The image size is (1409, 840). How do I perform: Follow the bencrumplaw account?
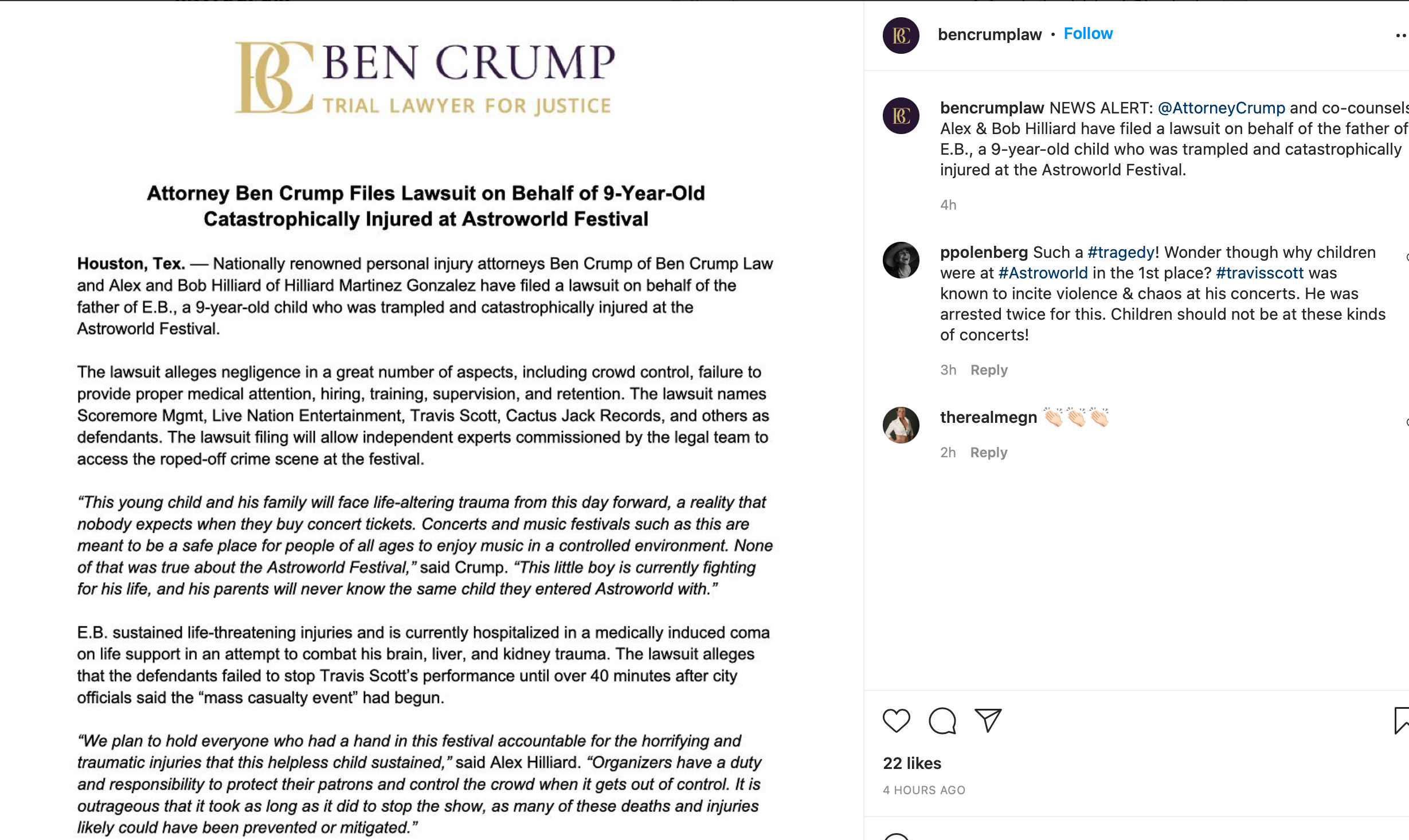click(x=1088, y=34)
